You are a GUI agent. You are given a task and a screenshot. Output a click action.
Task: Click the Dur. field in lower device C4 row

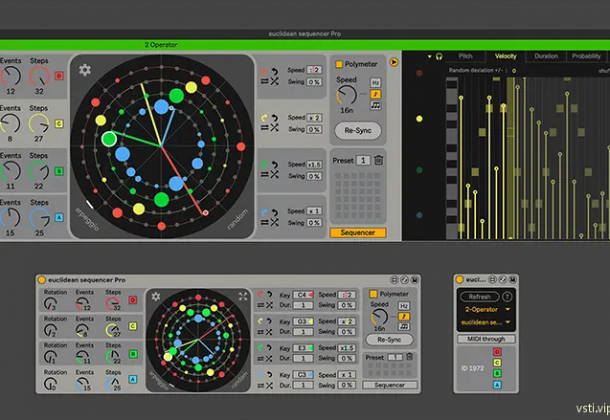[x=303, y=305]
